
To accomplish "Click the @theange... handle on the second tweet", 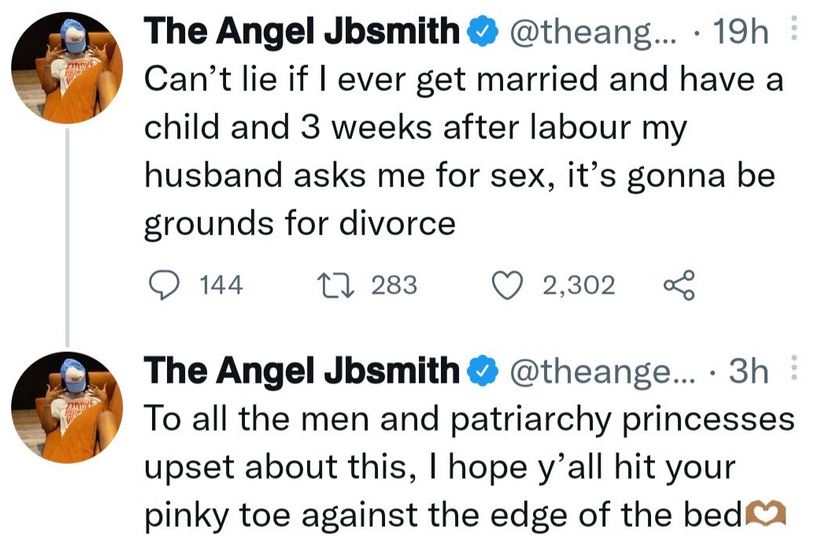I will pyautogui.click(x=596, y=373).
